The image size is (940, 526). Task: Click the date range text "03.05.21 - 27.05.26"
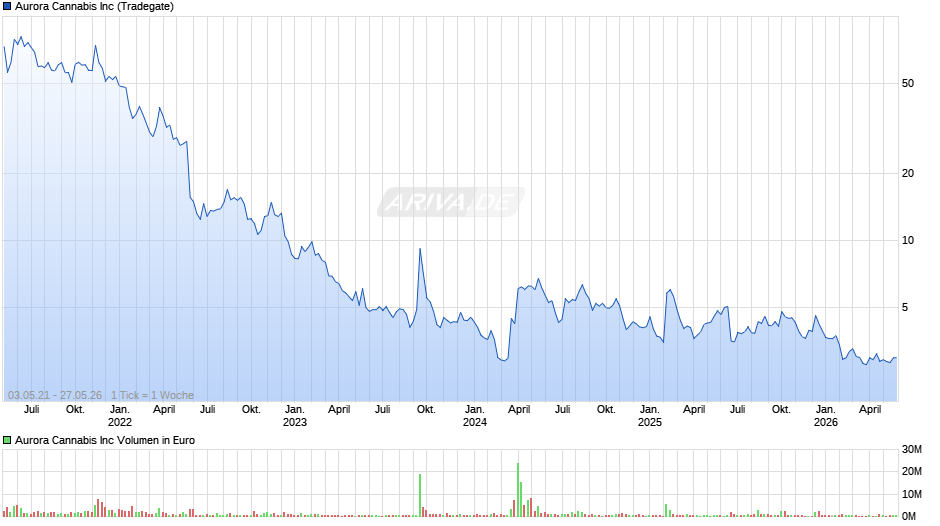(55, 395)
